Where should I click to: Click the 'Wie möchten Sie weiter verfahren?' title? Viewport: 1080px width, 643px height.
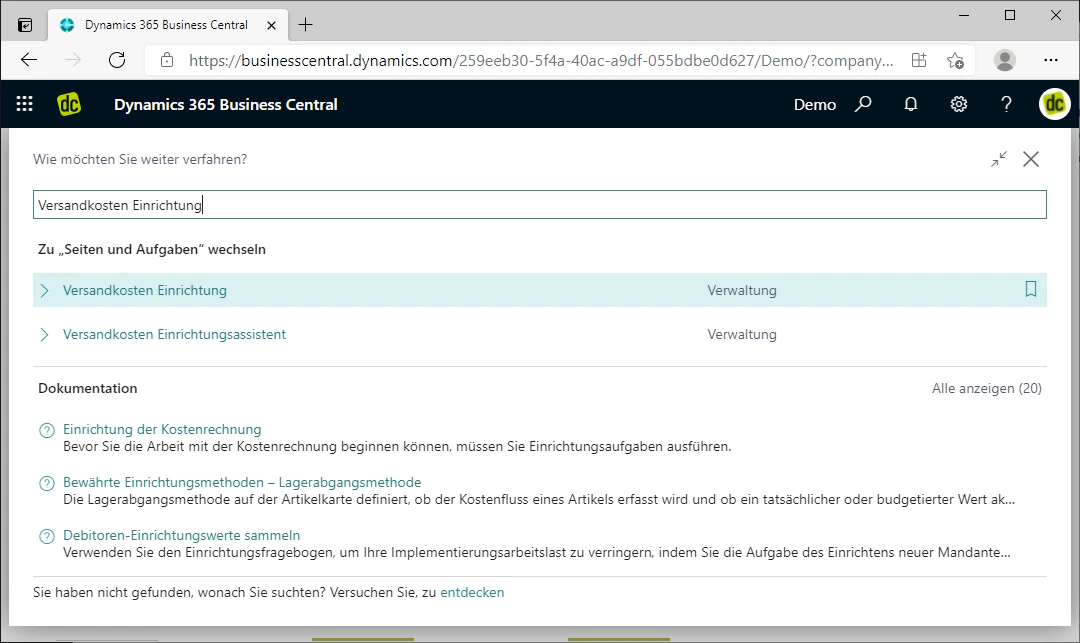coord(140,160)
